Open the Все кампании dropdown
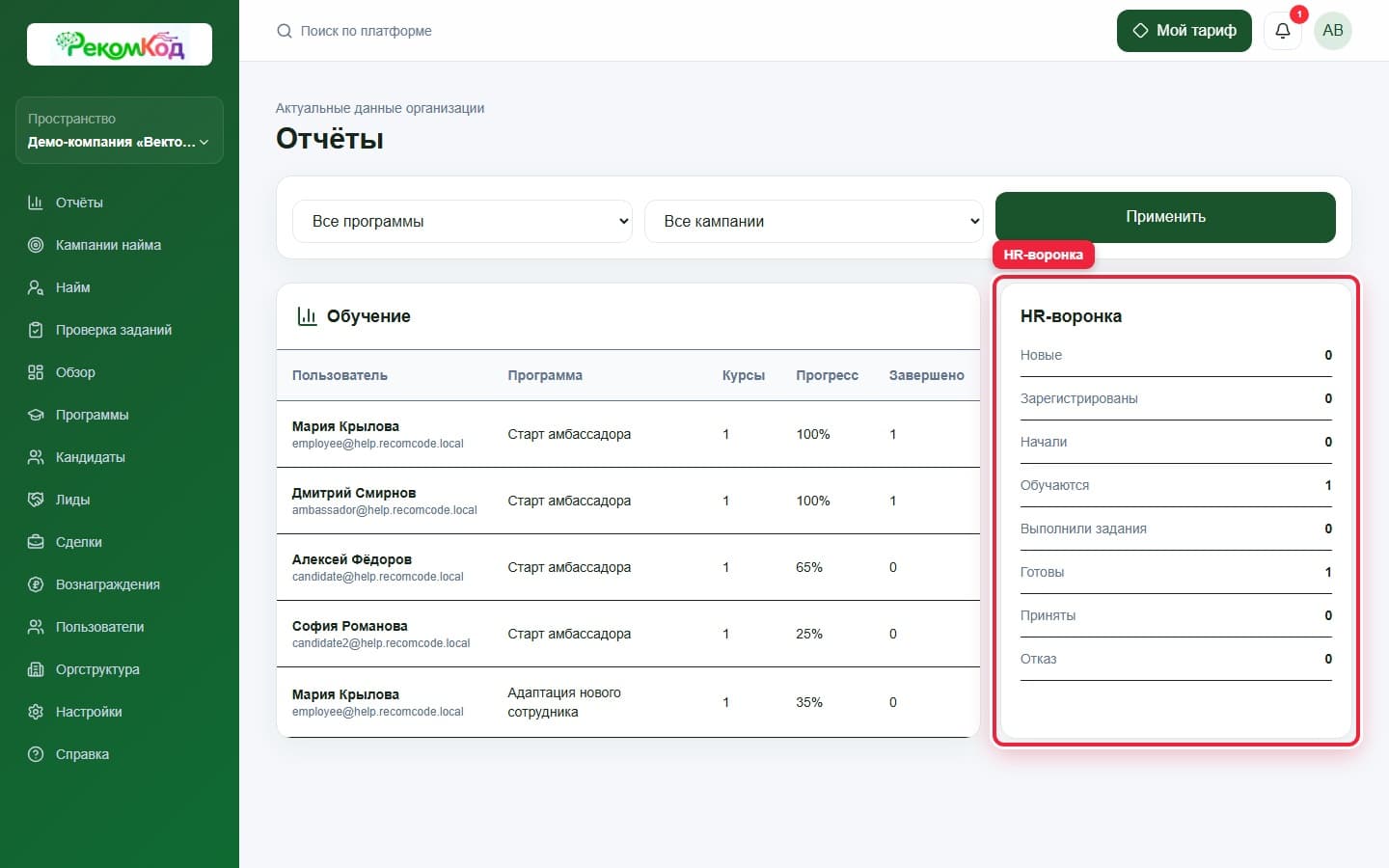 point(814,221)
